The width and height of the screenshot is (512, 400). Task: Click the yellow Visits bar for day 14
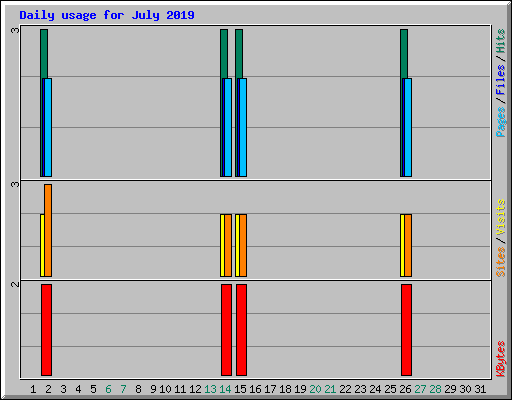(x=222, y=245)
